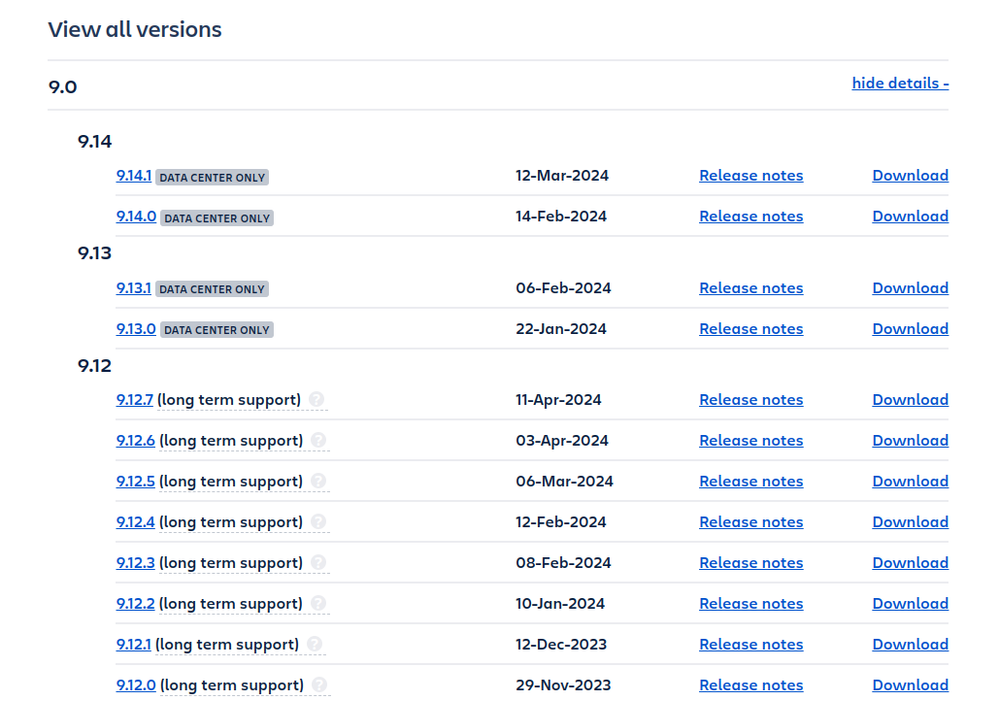Click the question mark after 9.12.2
Screen dimensions: 999x701
coord(318,603)
